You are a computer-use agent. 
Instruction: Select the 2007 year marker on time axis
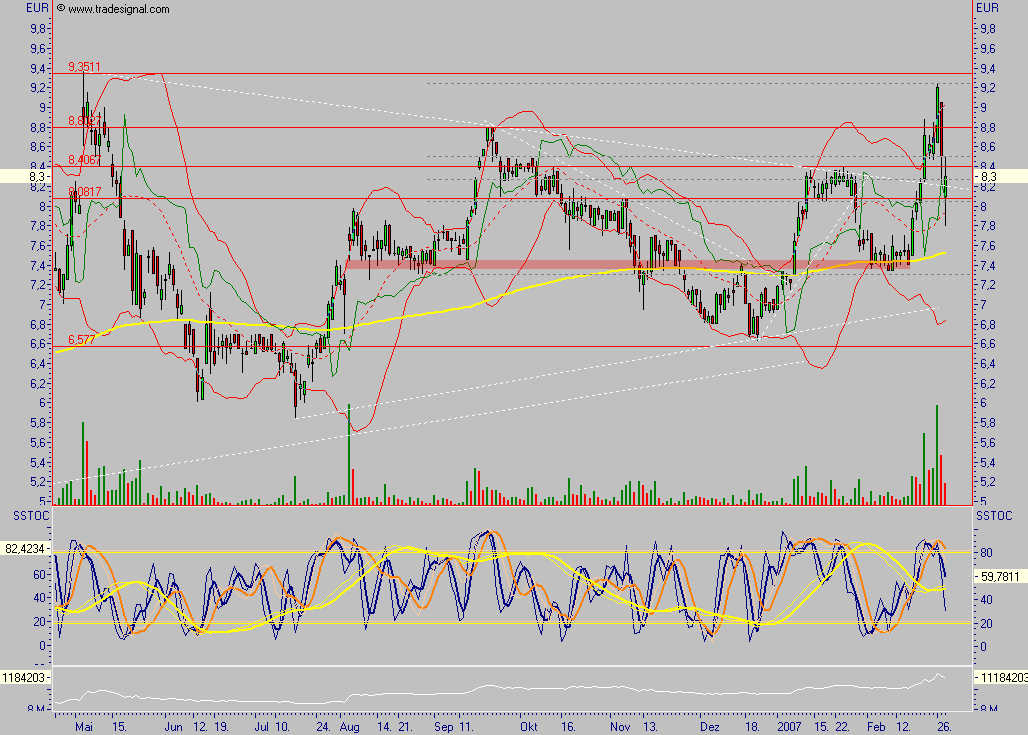(790, 725)
